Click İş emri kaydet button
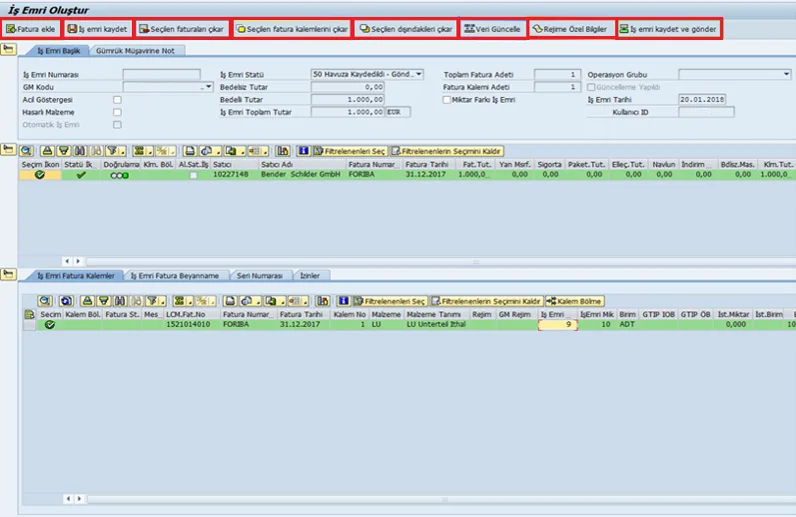Viewport: 796px width, 517px height. (x=98, y=29)
